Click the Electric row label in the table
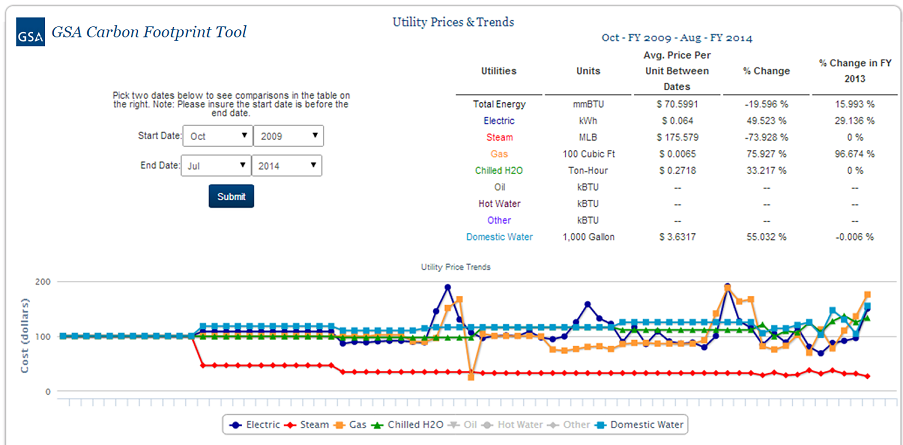This screenshot has width=903, height=445. point(499,121)
